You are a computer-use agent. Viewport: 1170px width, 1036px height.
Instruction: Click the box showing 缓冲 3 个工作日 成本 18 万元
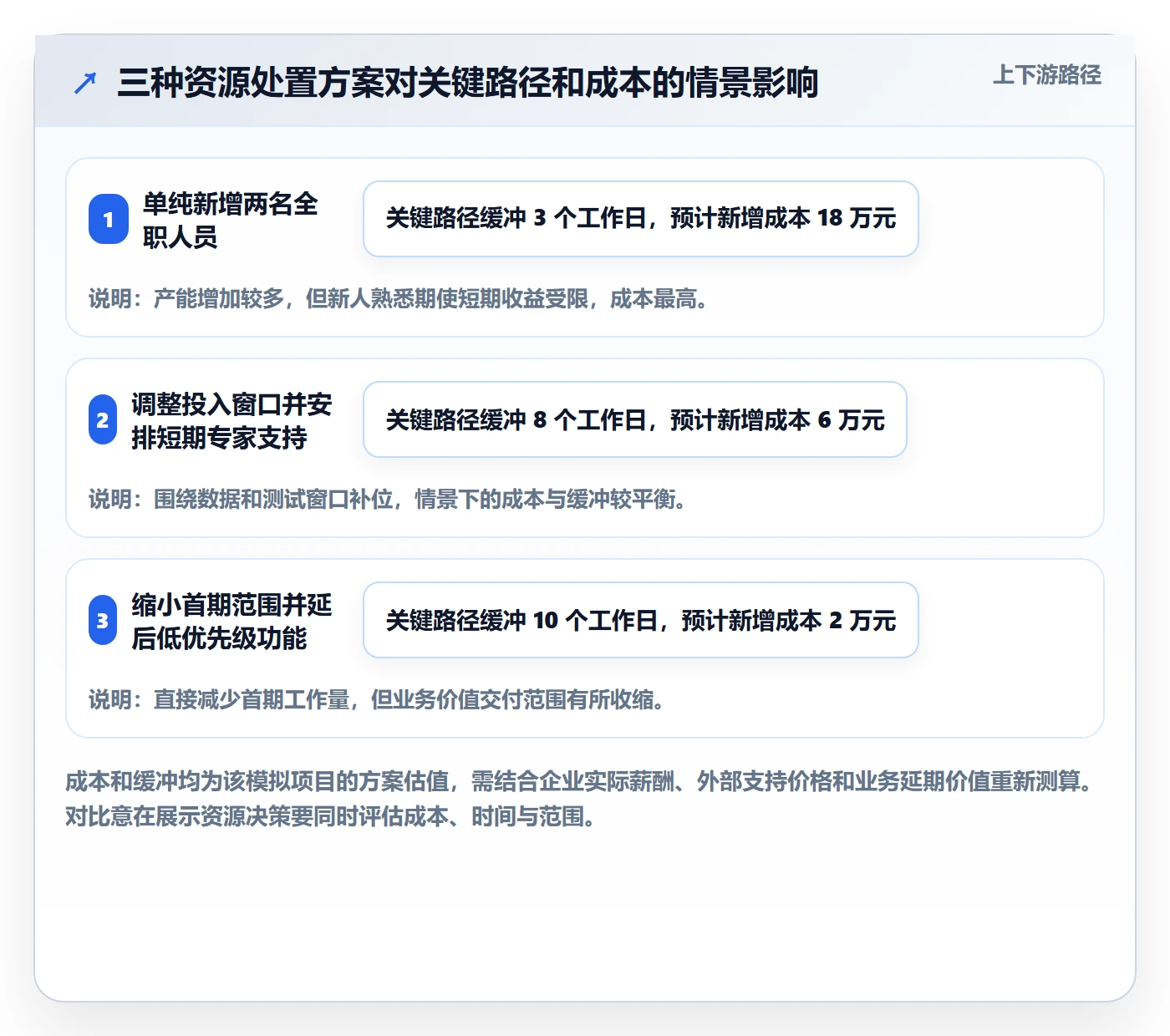click(x=641, y=219)
